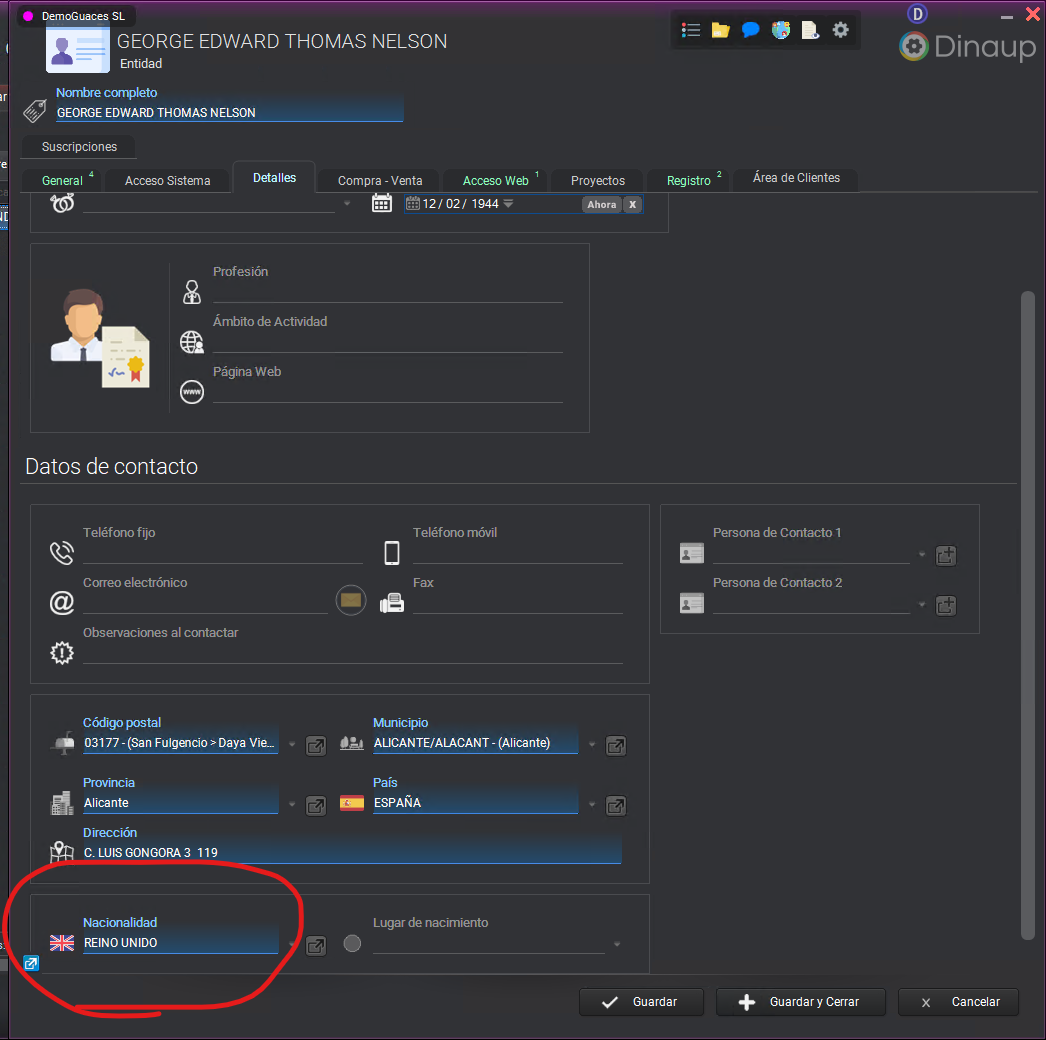This screenshot has width=1046, height=1040.
Task: Expand the Provincia dropdown arrow
Action: (292, 805)
